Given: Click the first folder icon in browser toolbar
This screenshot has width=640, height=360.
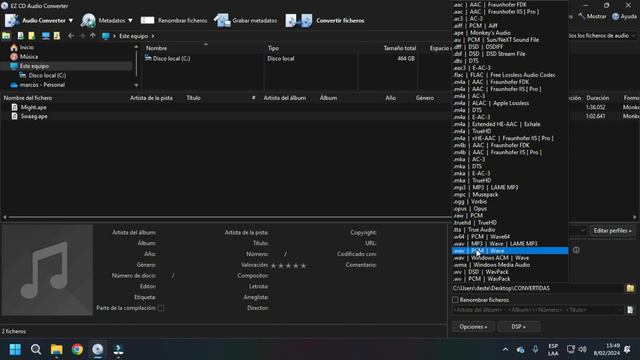Looking at the screenshot, I should 6,36.
